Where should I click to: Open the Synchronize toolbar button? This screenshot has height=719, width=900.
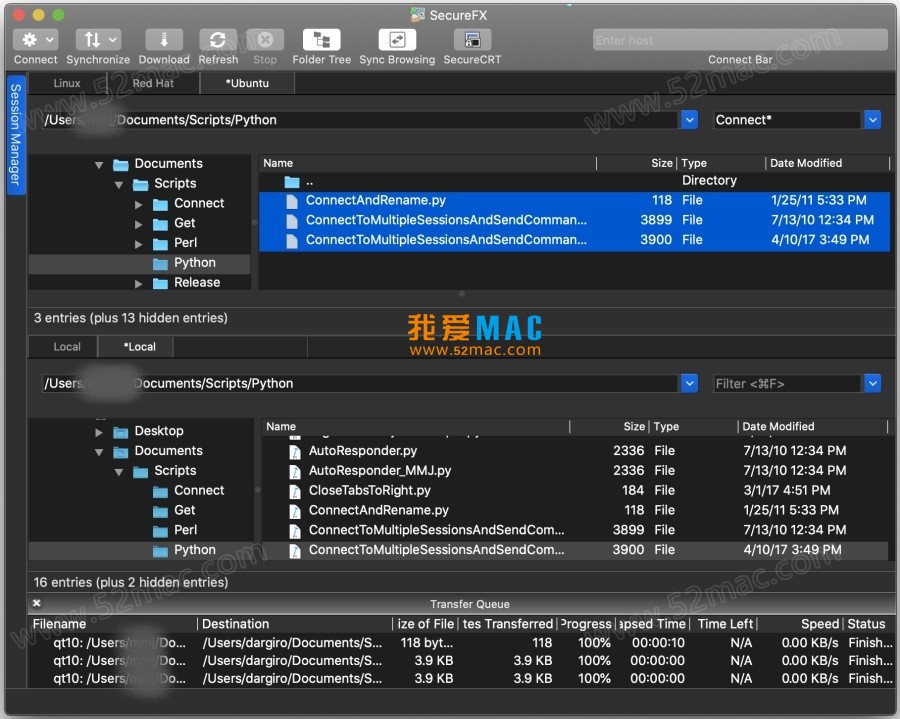pyautogui.click(x=98, y=40)
